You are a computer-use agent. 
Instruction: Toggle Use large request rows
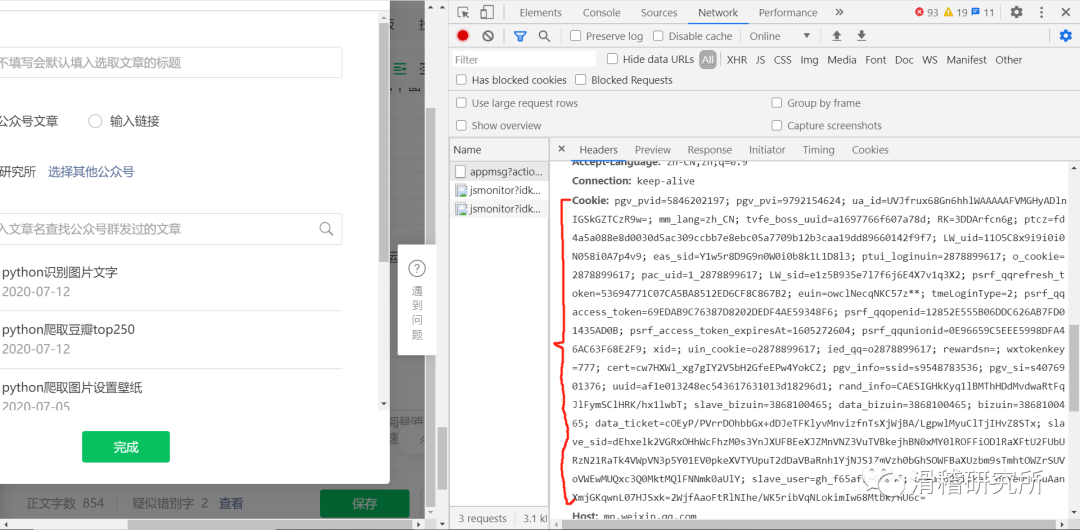(461, 103)
